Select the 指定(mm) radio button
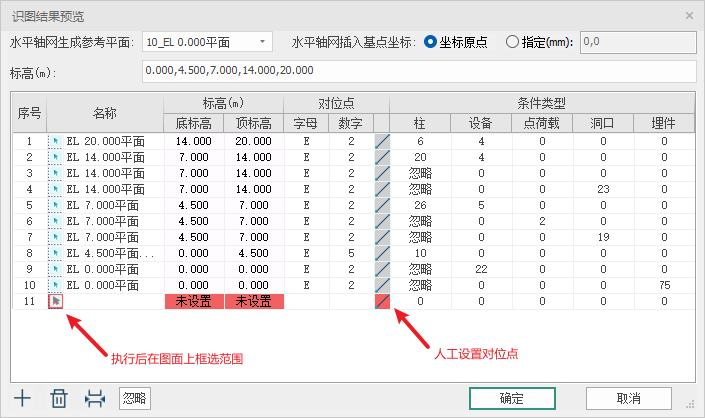705x418 pixels. [x=513, y=42]
